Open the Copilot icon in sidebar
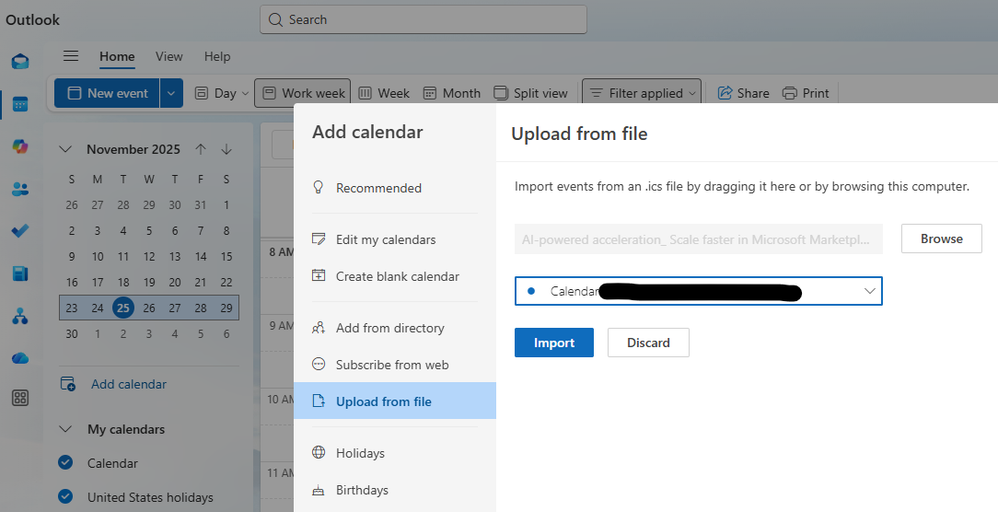The height and width of the screenshot is (512, 998). coord(20,147)
